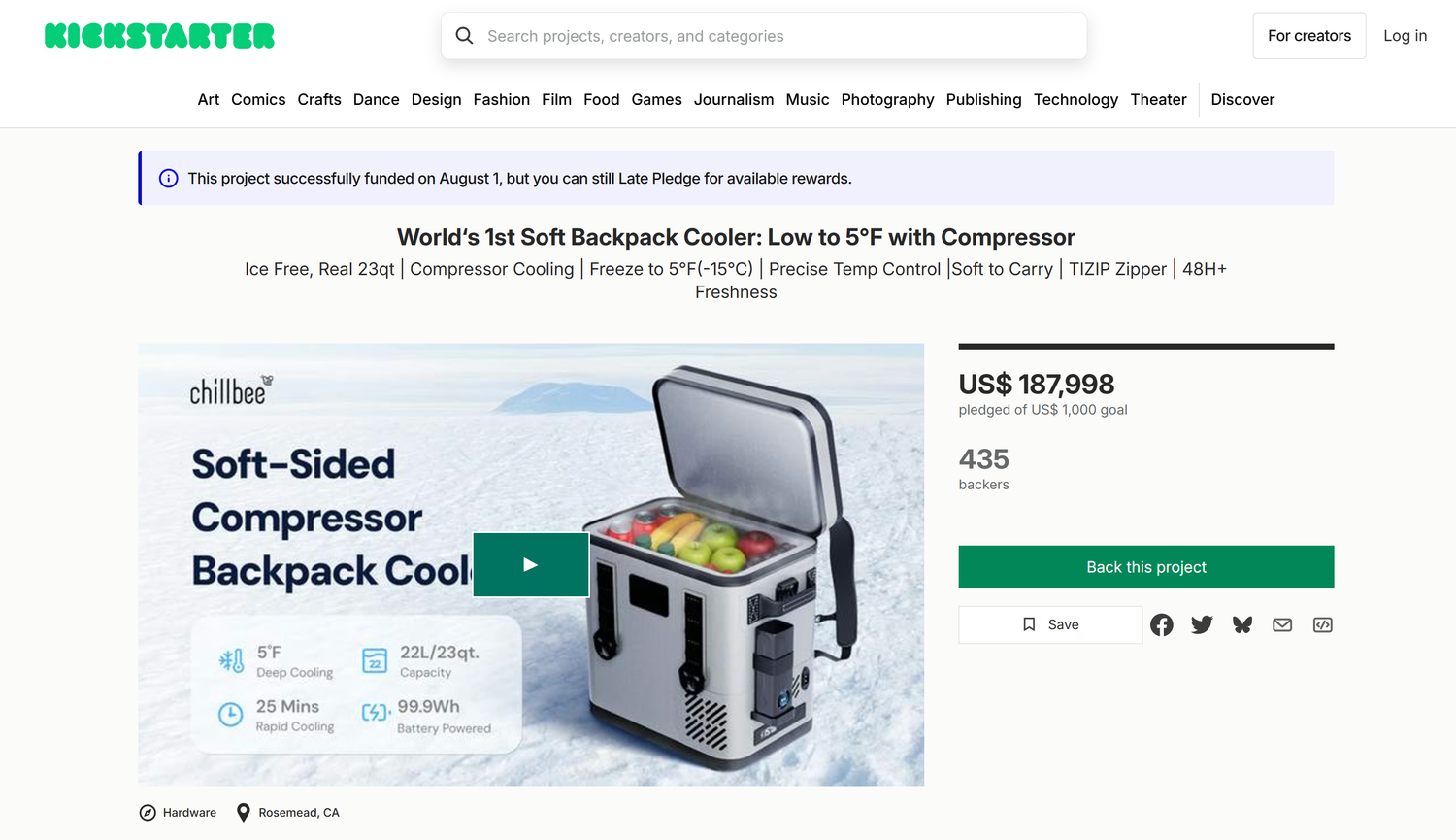Viewport: 1456px width, 840px height.
Task: Open the embed code icon
Action: tap(1322, 624)
